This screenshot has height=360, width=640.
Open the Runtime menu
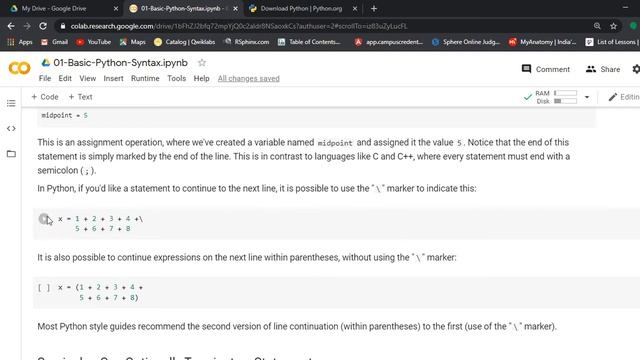(x=145, y=78)
